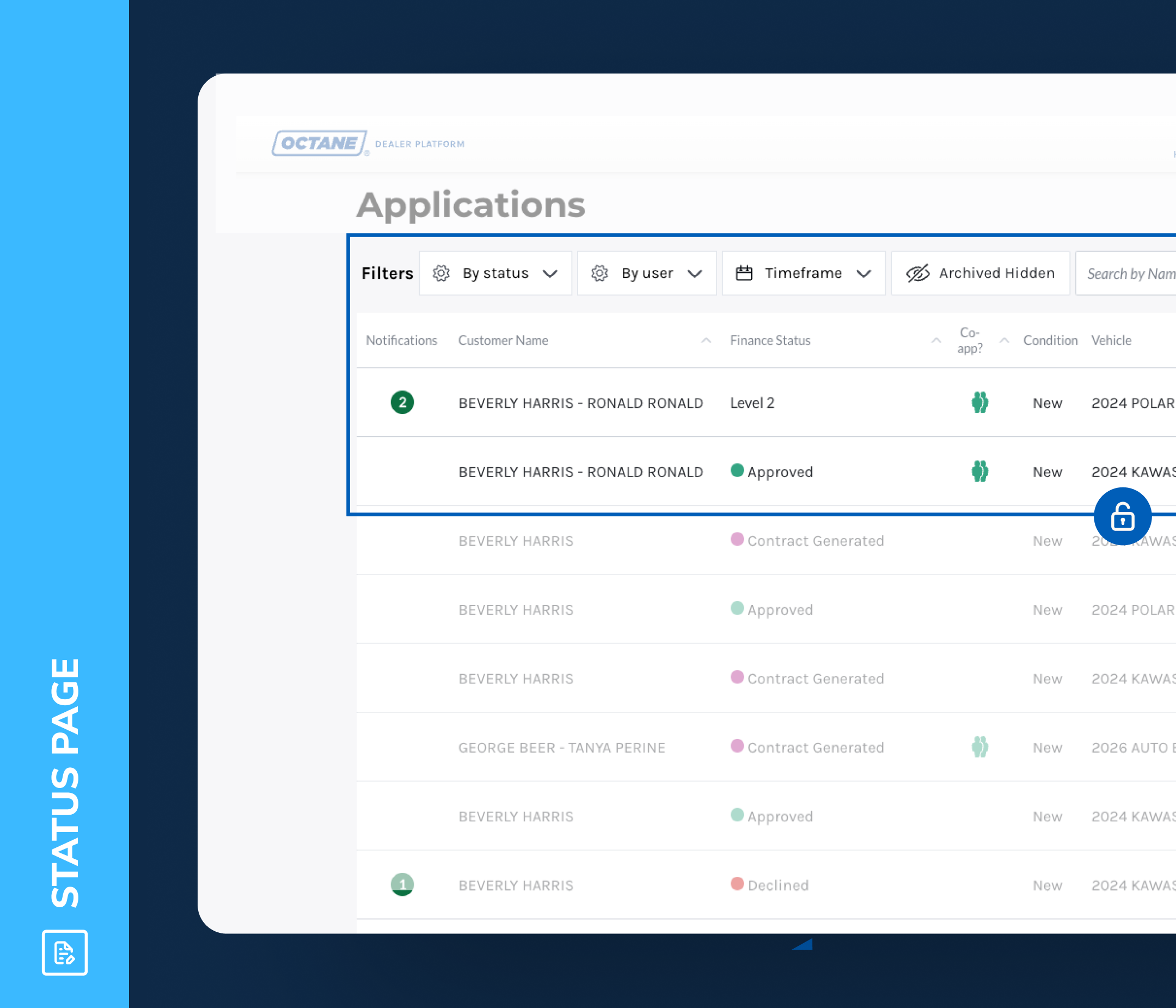Screen dimensions: 1176x1008
Task: Click the co-applicant icon on the Level 2 application
Action: pyautogui.click(x=979, y=402)
